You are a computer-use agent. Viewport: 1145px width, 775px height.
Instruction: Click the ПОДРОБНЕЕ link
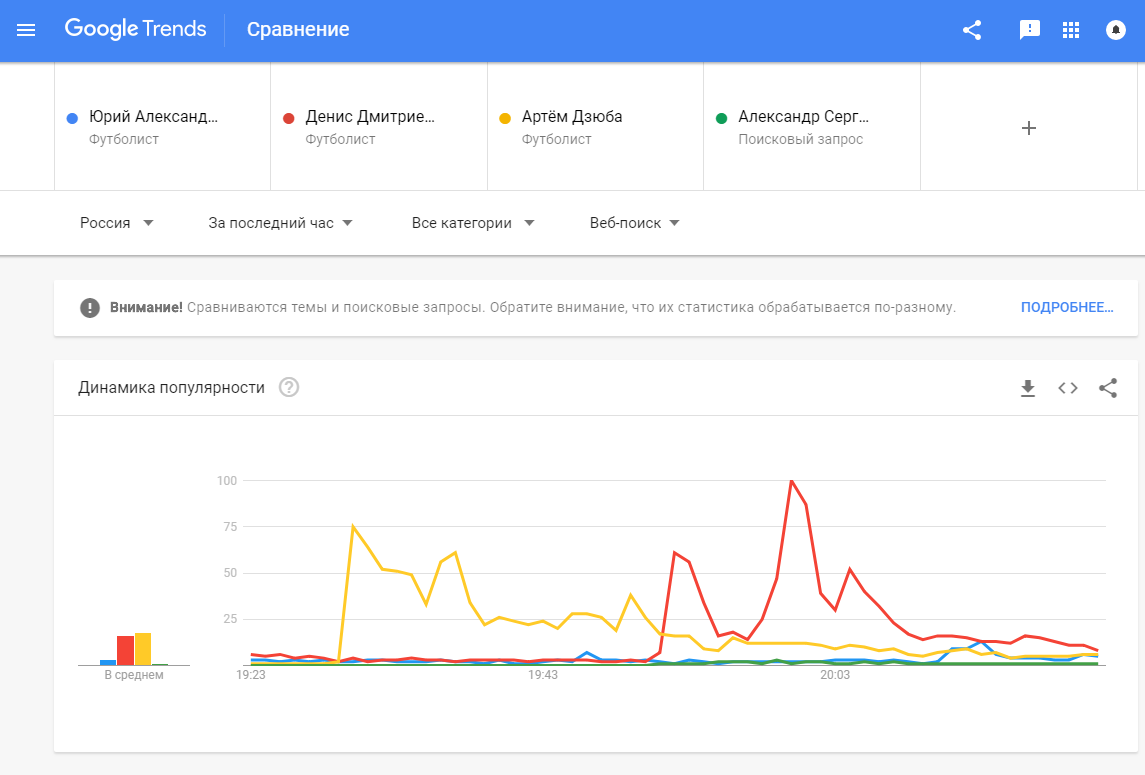(1066, 308)
